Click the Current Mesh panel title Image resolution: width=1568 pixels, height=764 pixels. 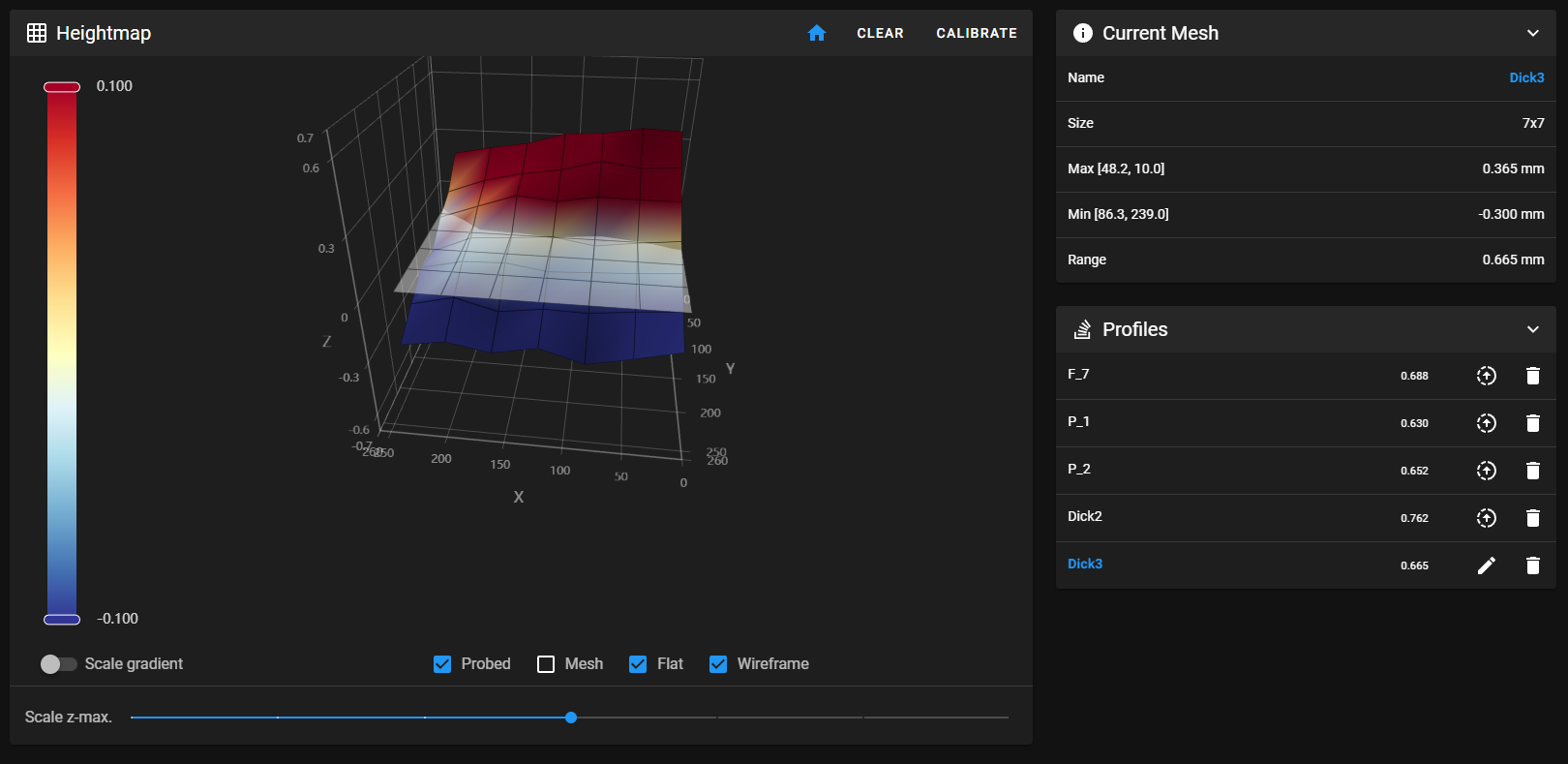point(1161,33)
